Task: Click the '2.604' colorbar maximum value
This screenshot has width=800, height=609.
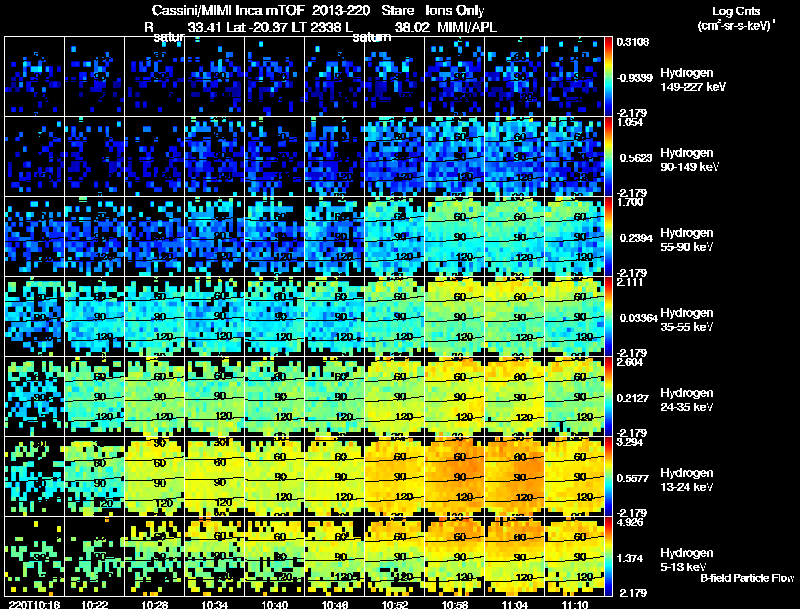Action: pos(630,362)
